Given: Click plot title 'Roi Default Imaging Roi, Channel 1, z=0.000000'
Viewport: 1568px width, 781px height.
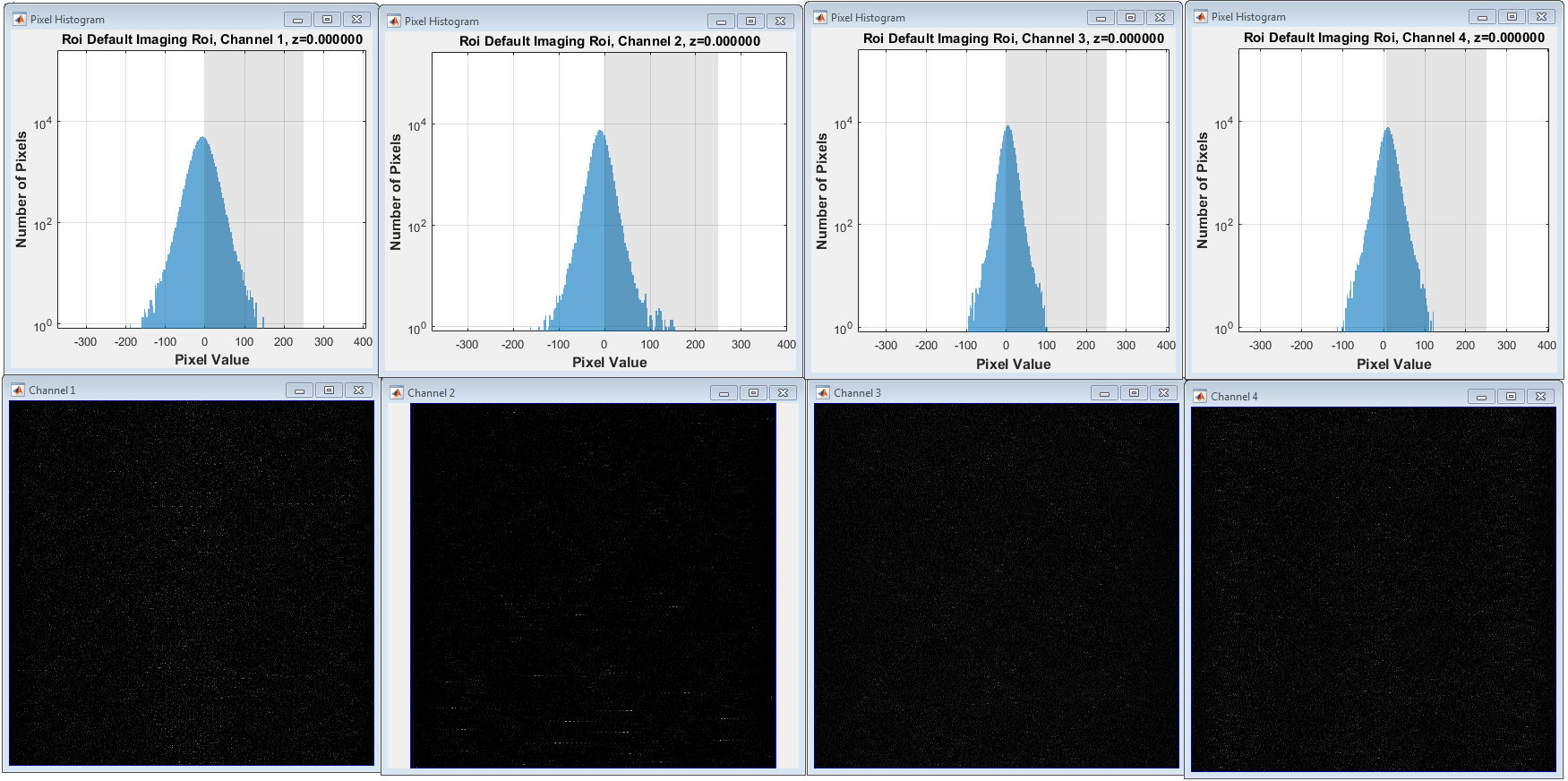Looking at the screenshot, I should [x=212, y=39].
